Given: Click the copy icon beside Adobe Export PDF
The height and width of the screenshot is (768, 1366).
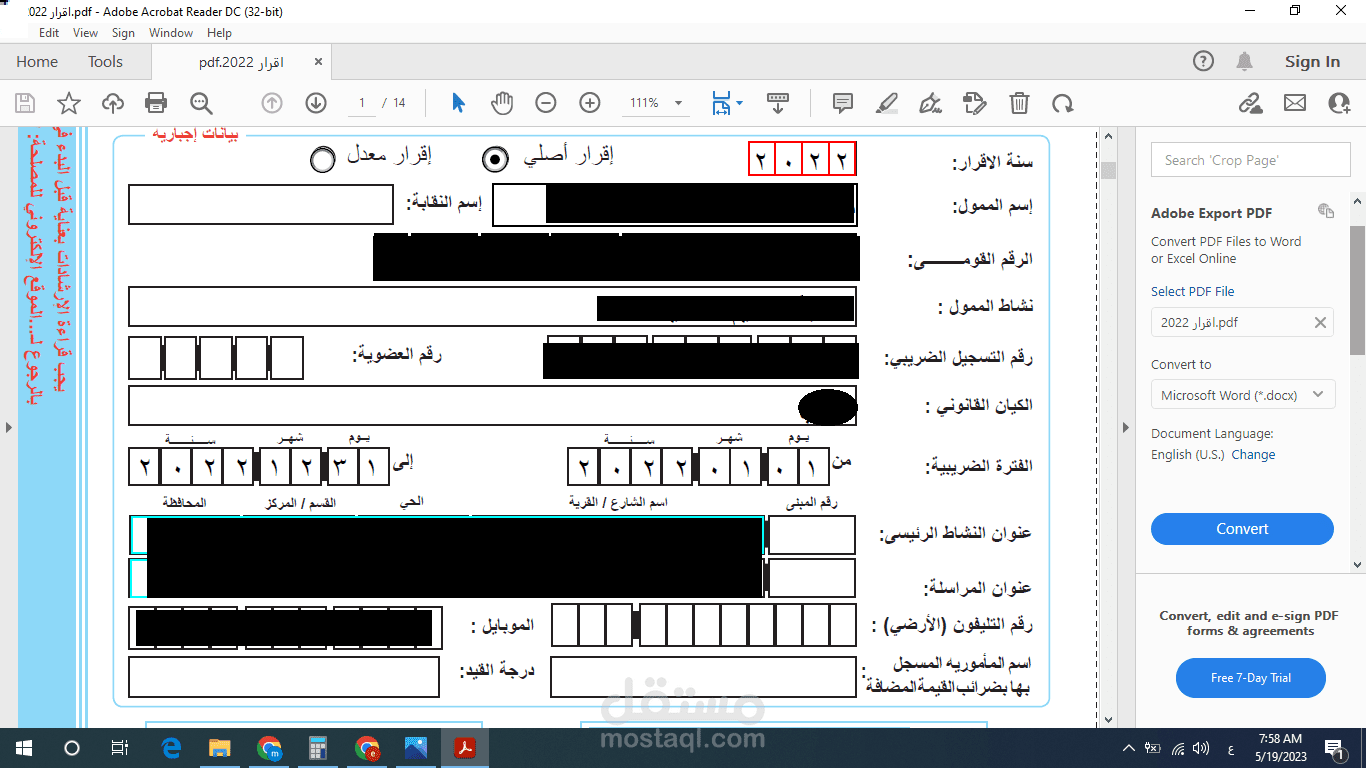Looking at the screenshot, I should pyautogui.click(x=1326, y=211).
